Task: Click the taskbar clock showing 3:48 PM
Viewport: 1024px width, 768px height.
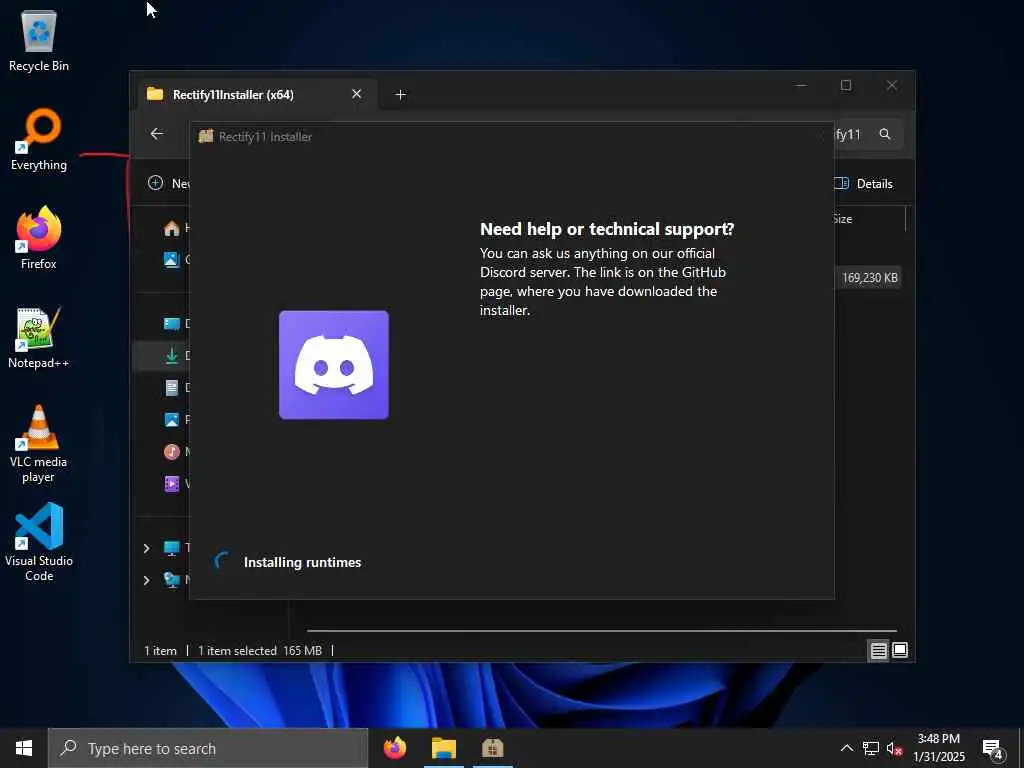Action: tap(938, 748)
